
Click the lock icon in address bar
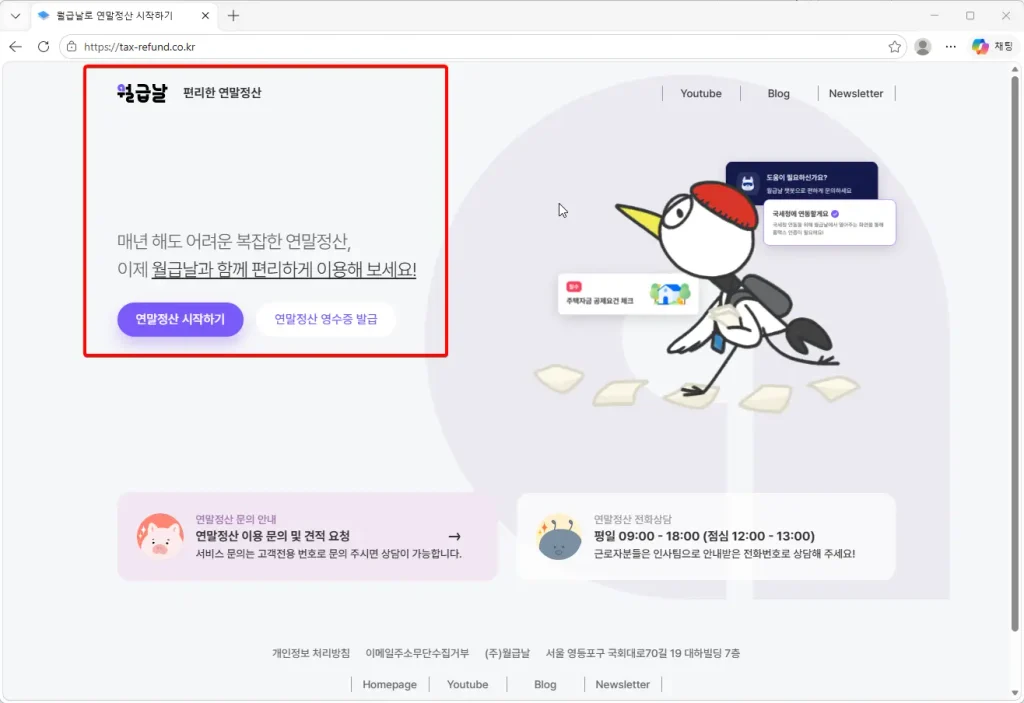click(x=72, y=46)
